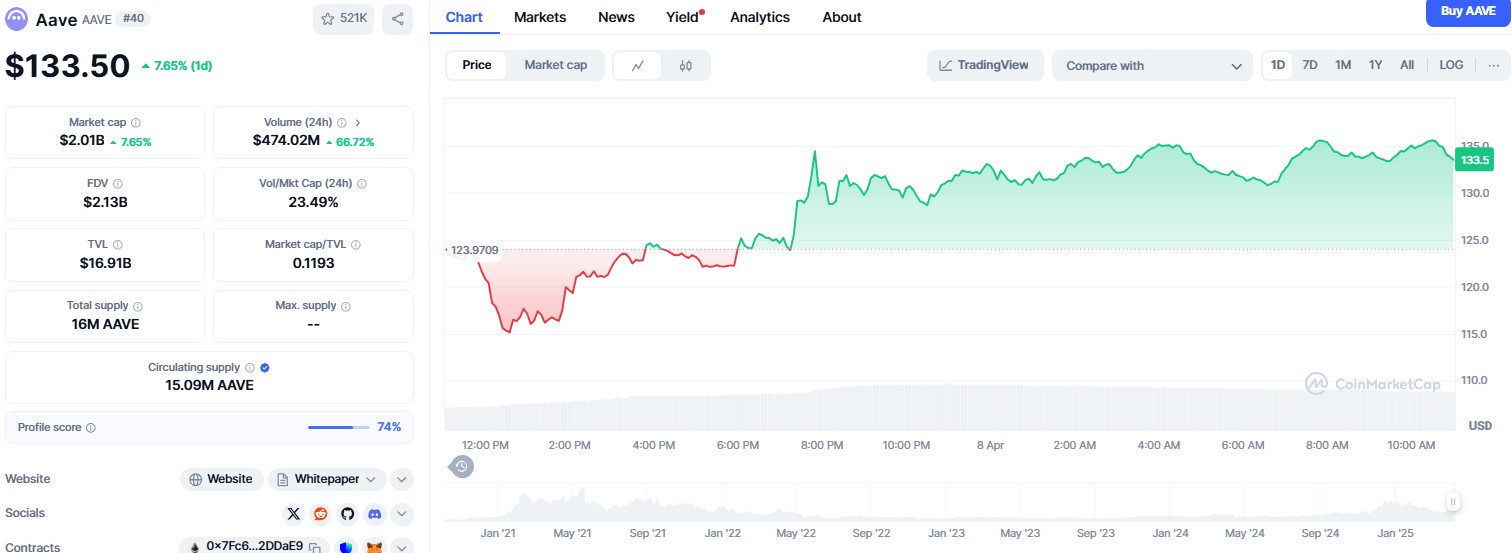Click the Buy AAVE button
This screenshot has height=553, width=1512.
tap(1467, 12)
